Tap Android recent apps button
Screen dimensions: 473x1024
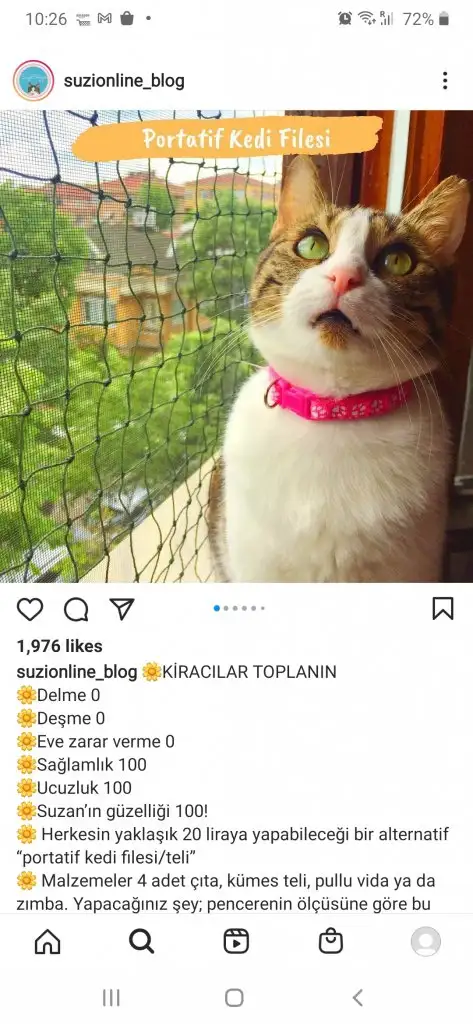tap(111, 997)
